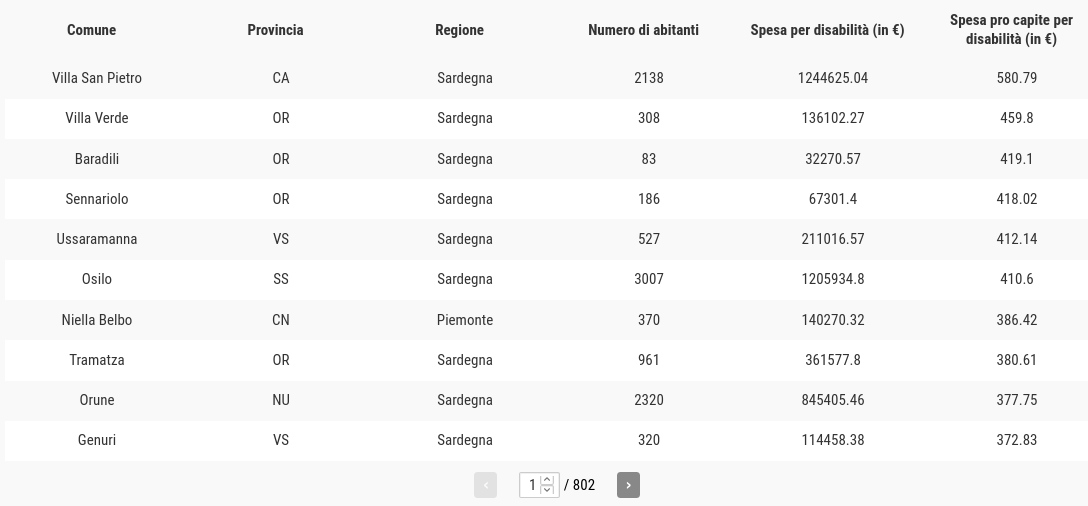Select the Sennariolo row
Image resolution: width=1088 pixels, height=506 pixels.
point(546,199)
